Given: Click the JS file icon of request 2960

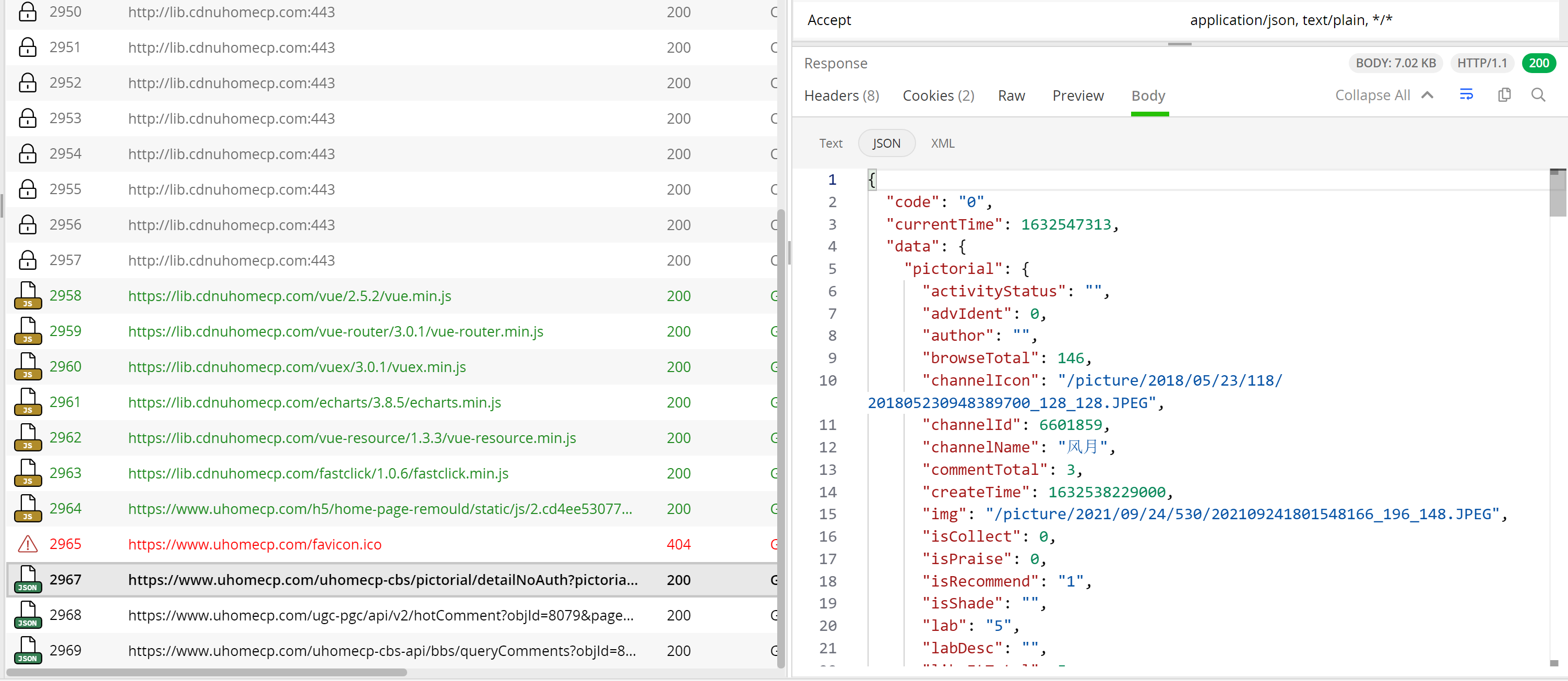Looking at the screenshot, I should pyautogui.click(x=27, y=367).
